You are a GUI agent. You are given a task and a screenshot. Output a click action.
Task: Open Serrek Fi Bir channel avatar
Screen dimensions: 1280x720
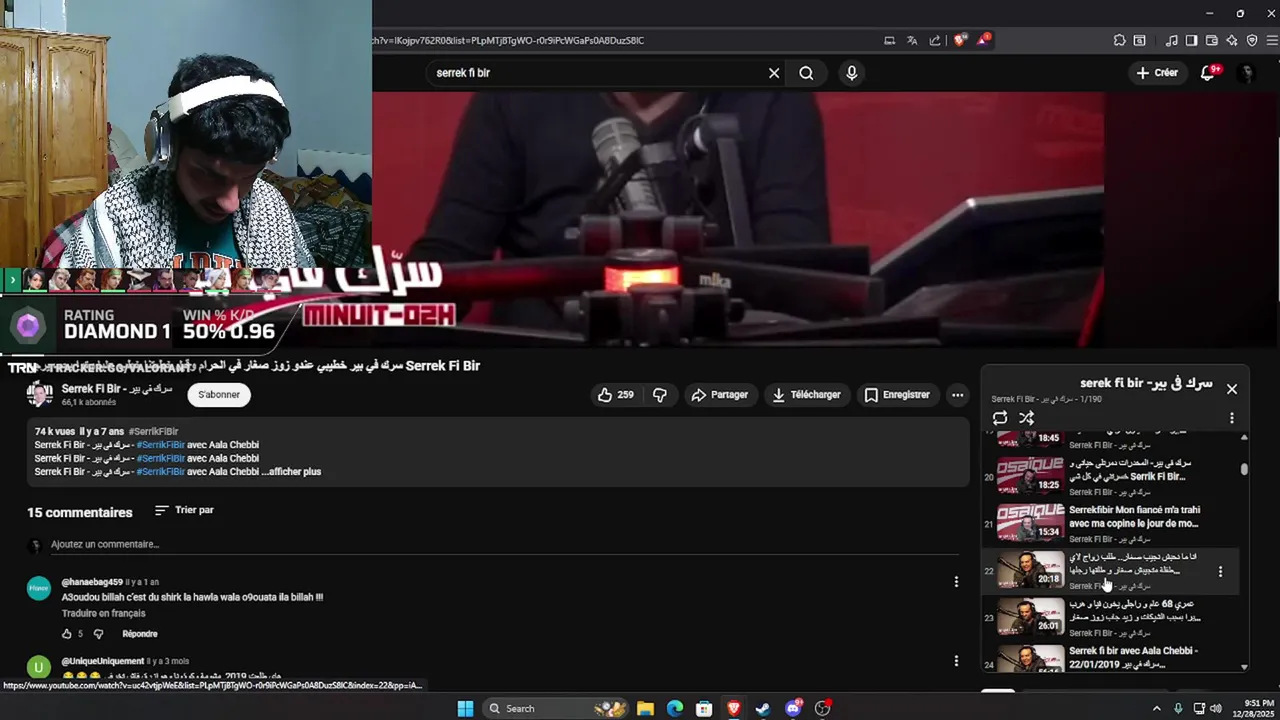point(40,394)
